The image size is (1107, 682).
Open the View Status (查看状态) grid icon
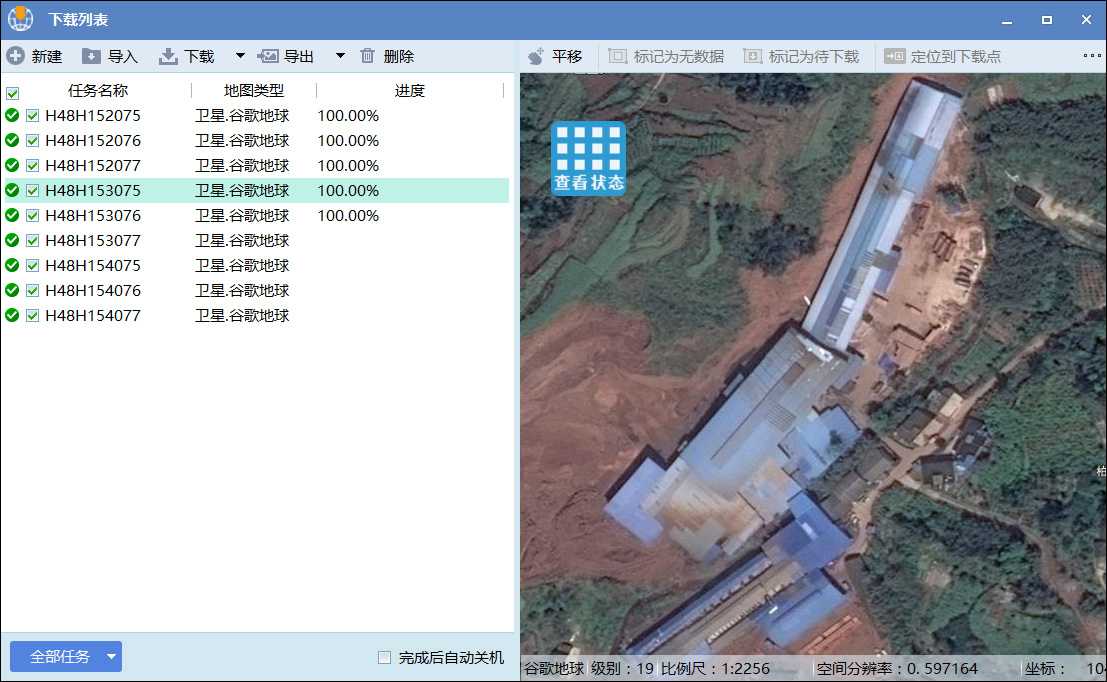coord(589,158)
